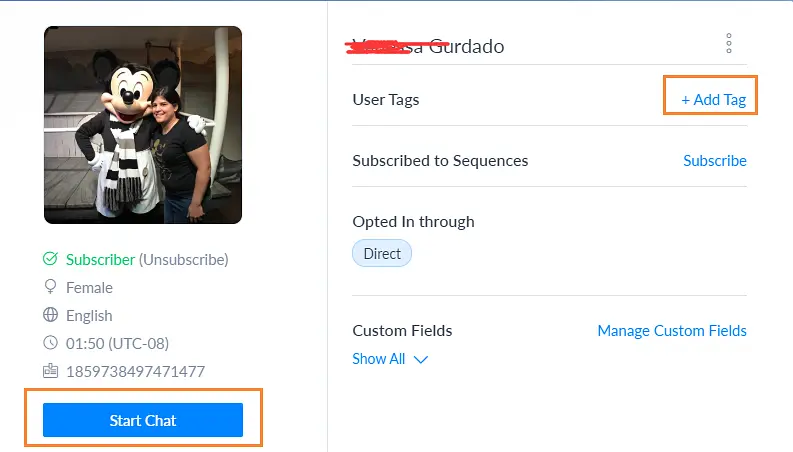The height and width of the screenshot is (452, 793).
Task: Click the Show All link
Action: pos(379,359)
